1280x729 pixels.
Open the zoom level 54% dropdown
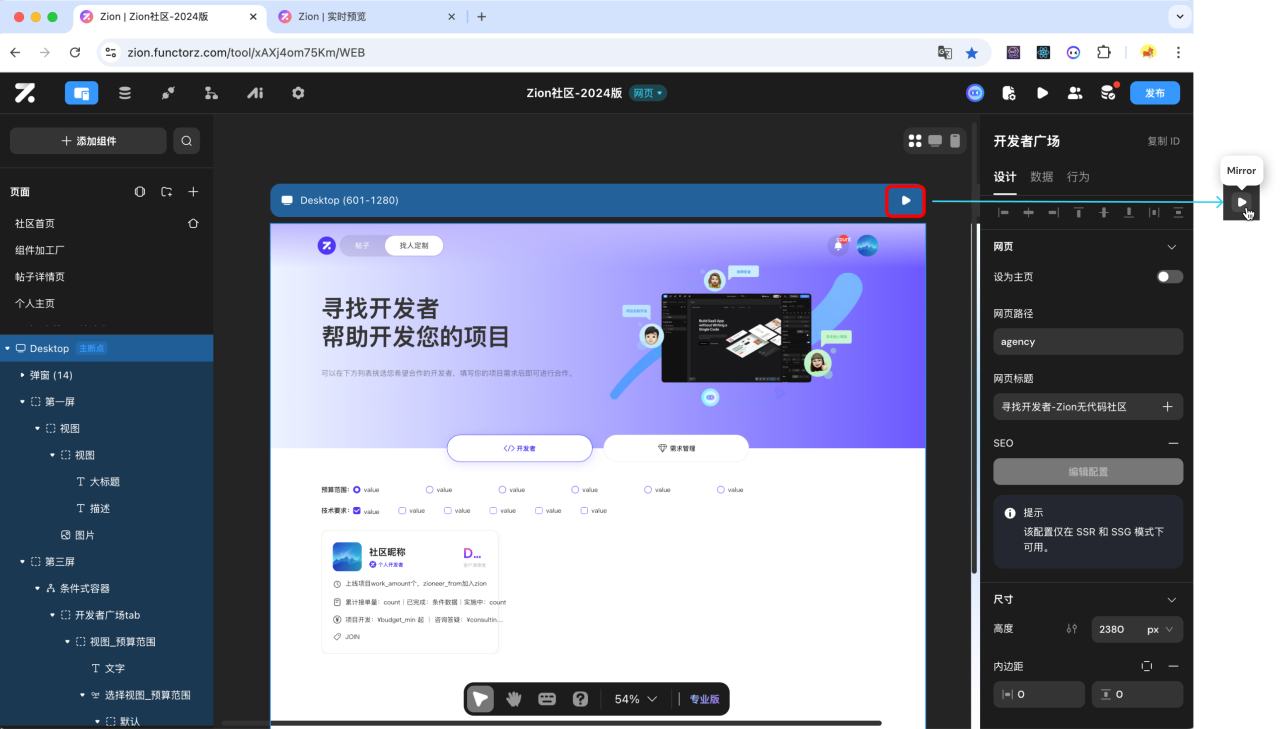[x=634, y=698]
